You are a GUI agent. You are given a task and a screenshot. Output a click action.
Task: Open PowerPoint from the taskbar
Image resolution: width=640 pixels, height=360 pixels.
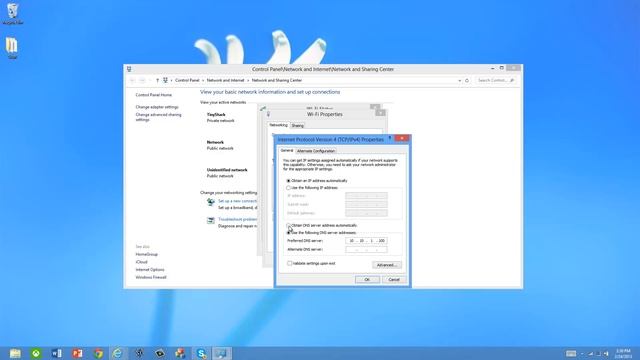(77, 353)
